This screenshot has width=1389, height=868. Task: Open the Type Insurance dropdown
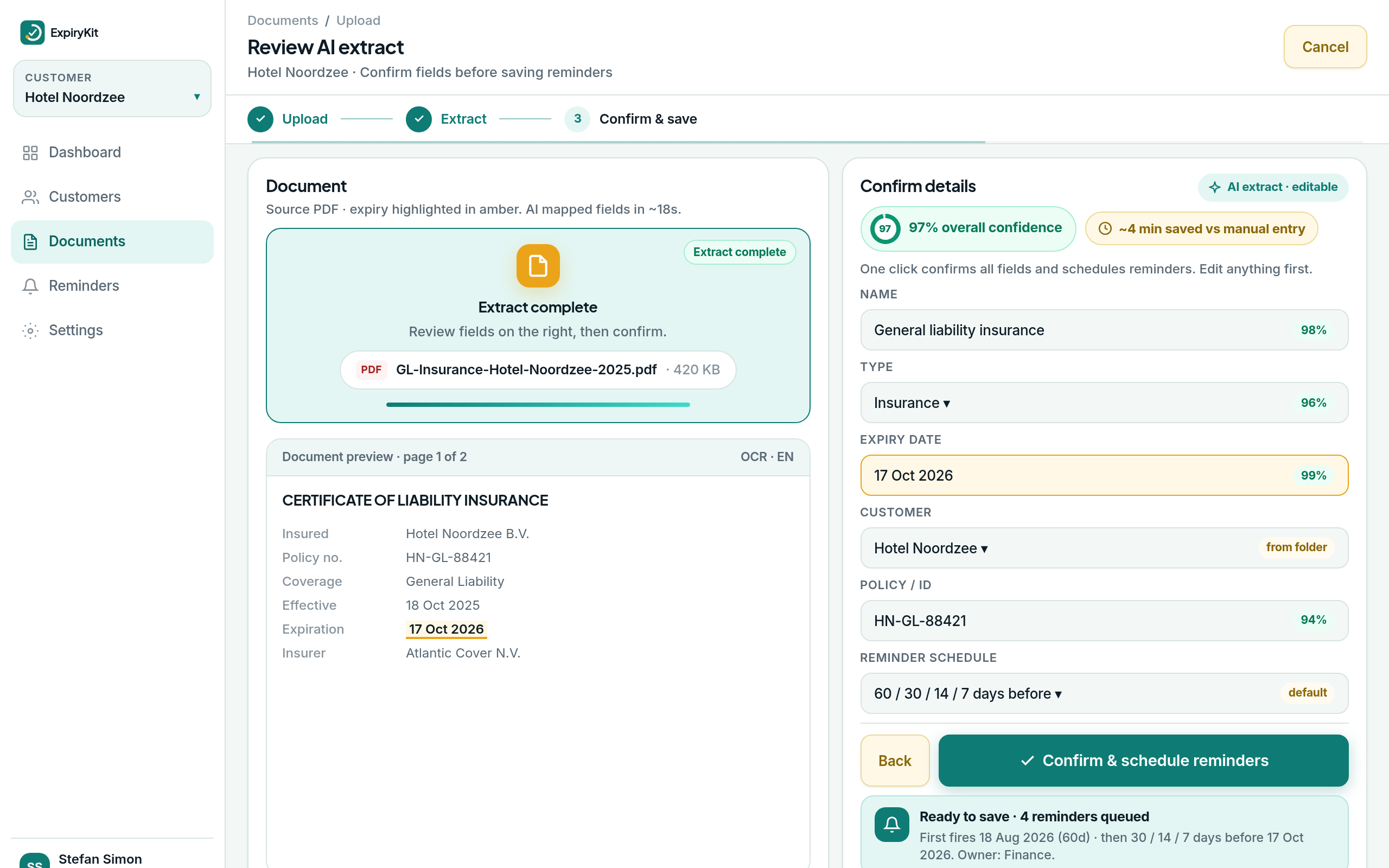pos(1104,403)
